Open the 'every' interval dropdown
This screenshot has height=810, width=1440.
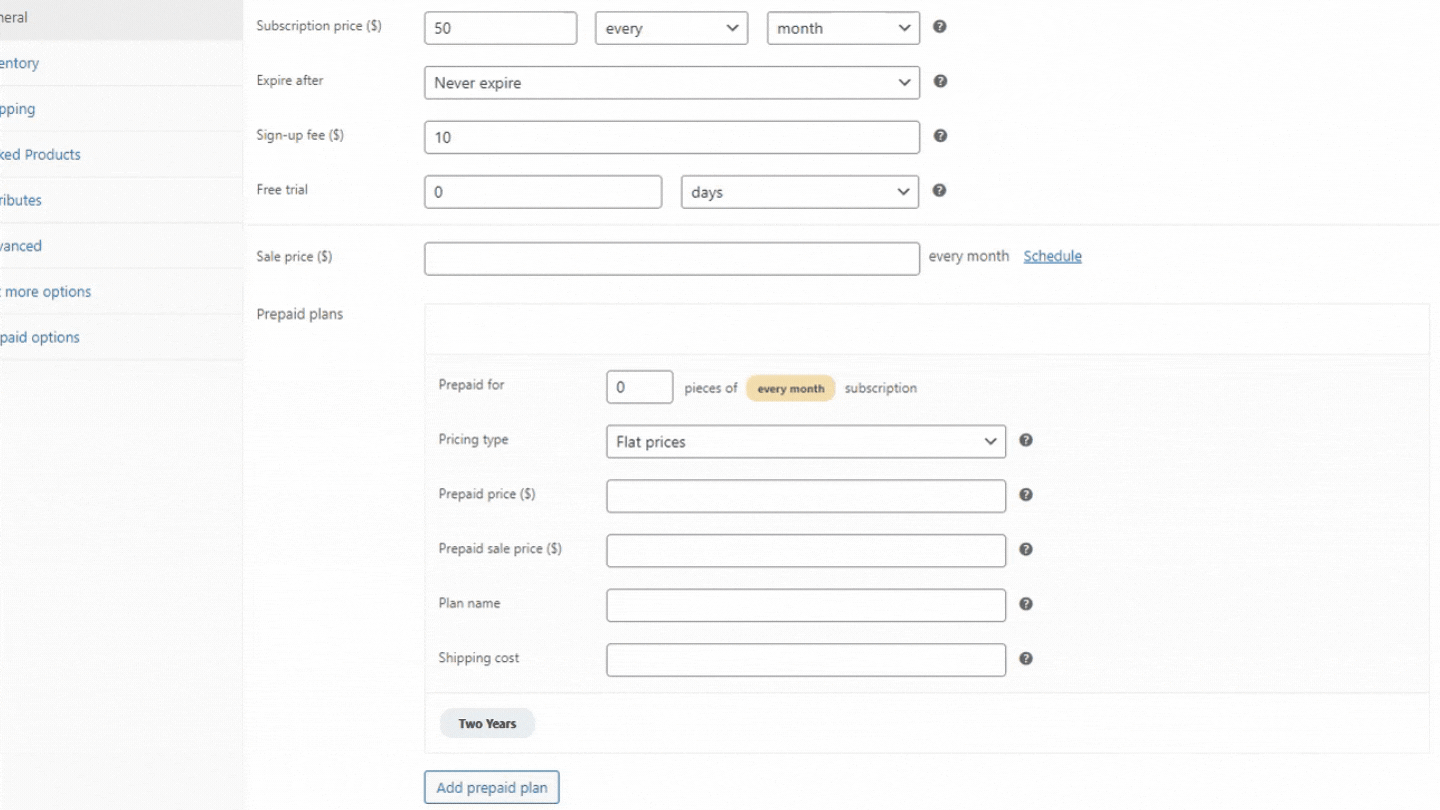click(671, 28)
